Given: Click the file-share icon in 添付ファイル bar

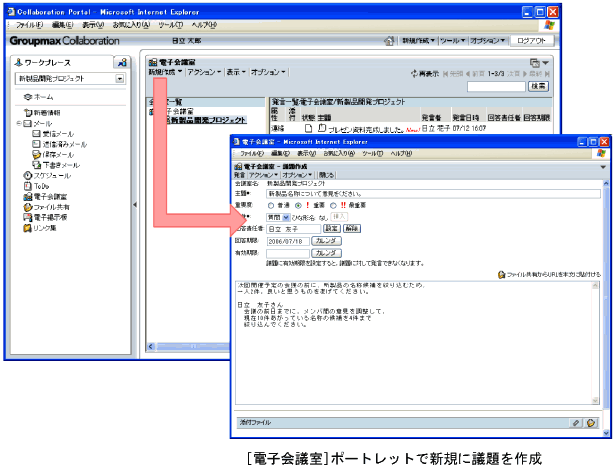Looking at the screenshot, I should pos(591,423).
